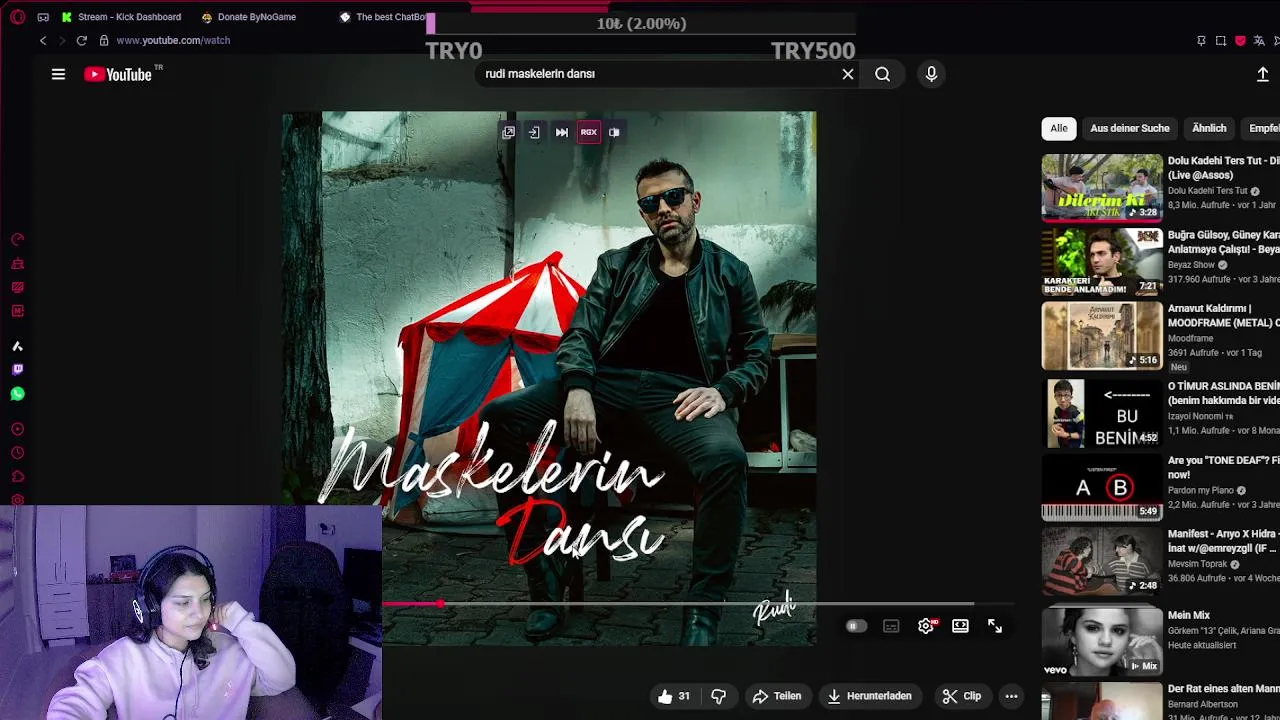
Task: Open ad blocker shield icon
Action: click(x=1240, y=40)
